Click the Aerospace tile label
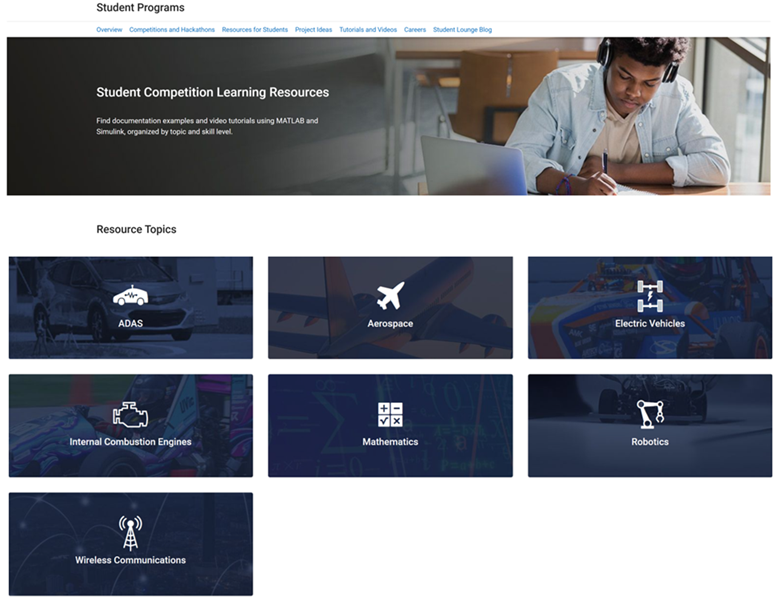 390,324
